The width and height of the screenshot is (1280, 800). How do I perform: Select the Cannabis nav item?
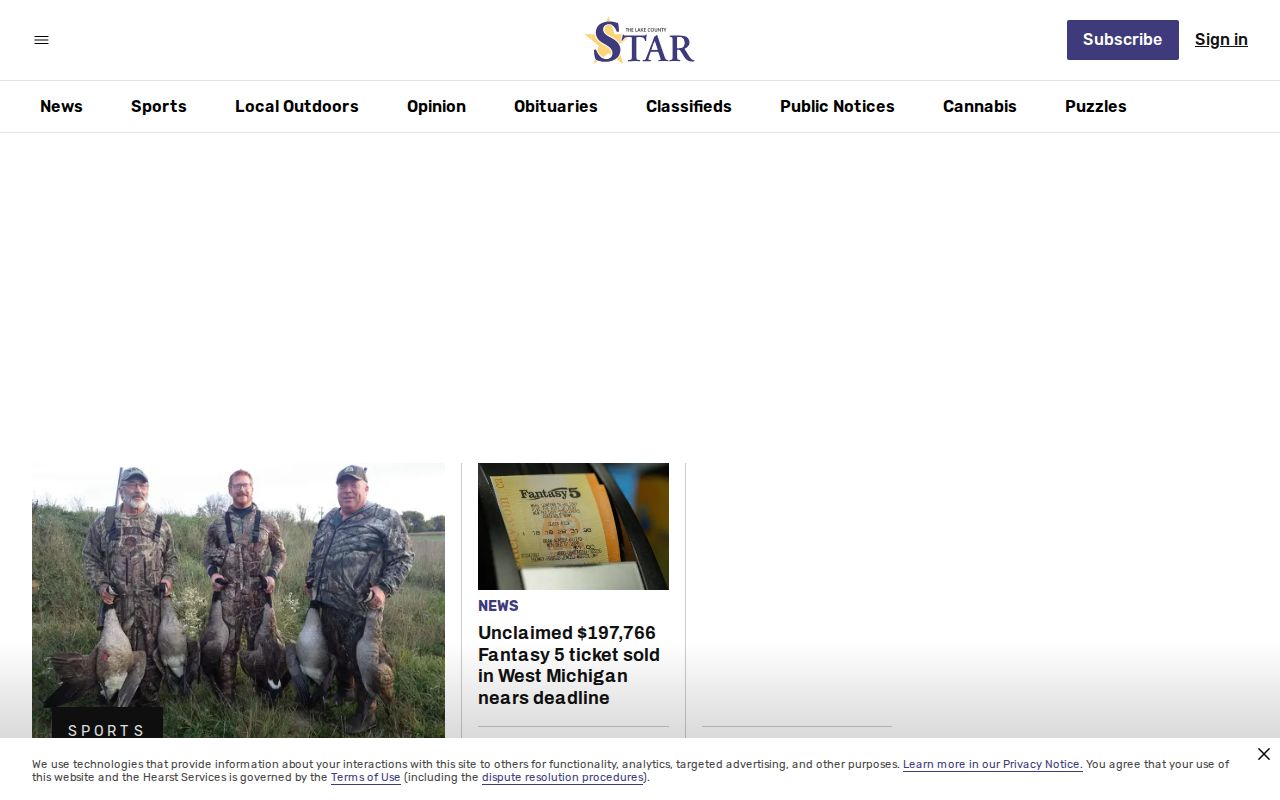coord(980,106)
